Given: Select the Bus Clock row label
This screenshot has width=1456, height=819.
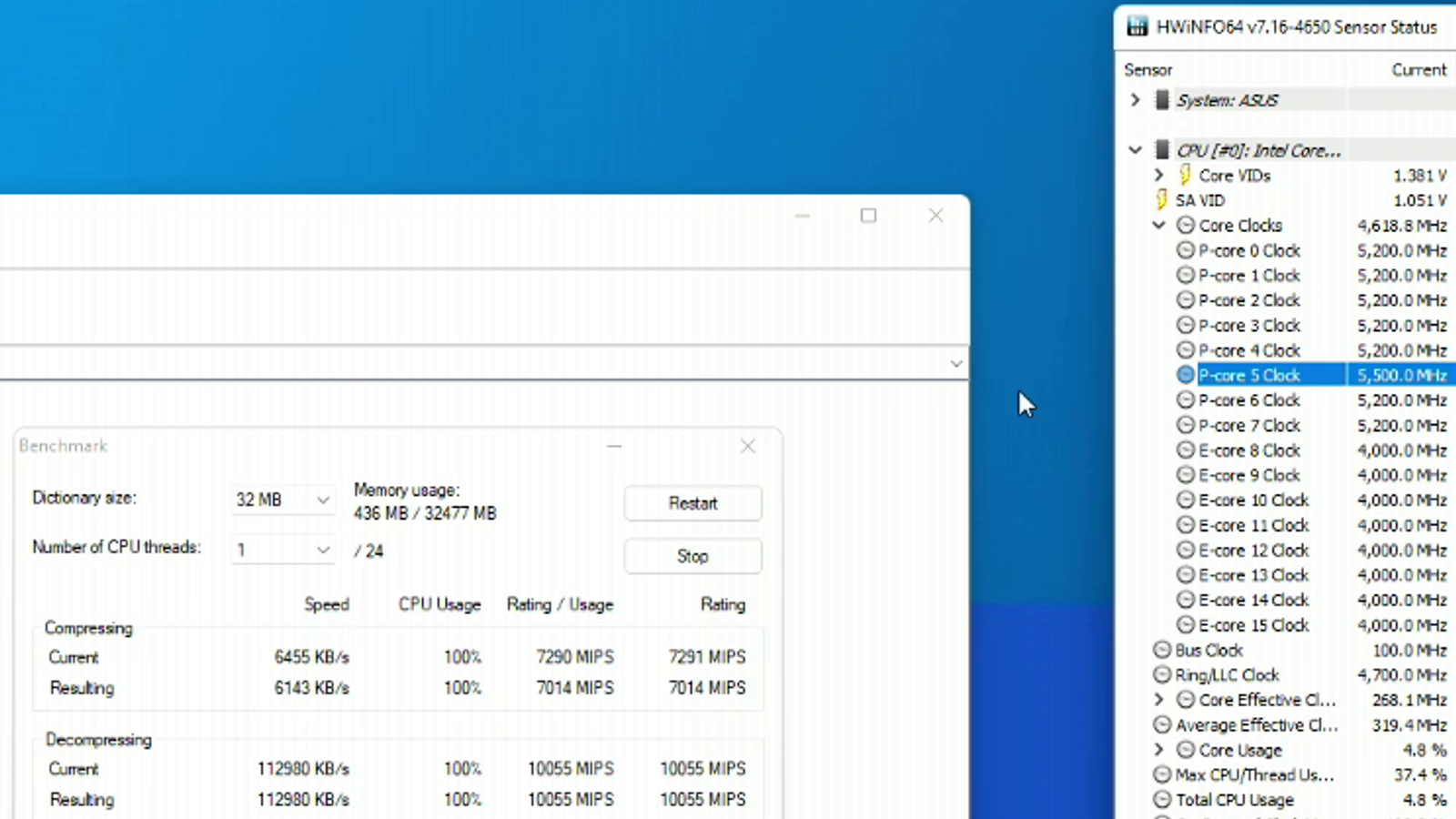Looking at the screenshot, I should [1209, 650].
